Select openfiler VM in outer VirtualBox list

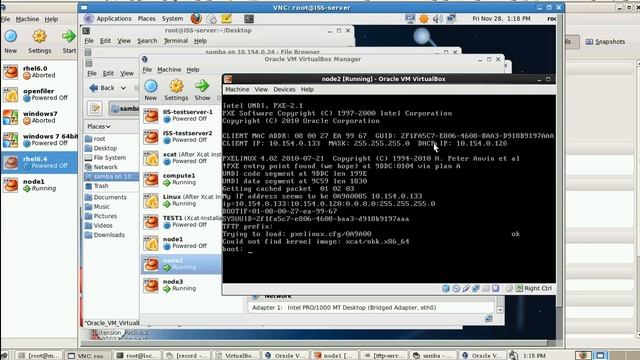point(39,95)
